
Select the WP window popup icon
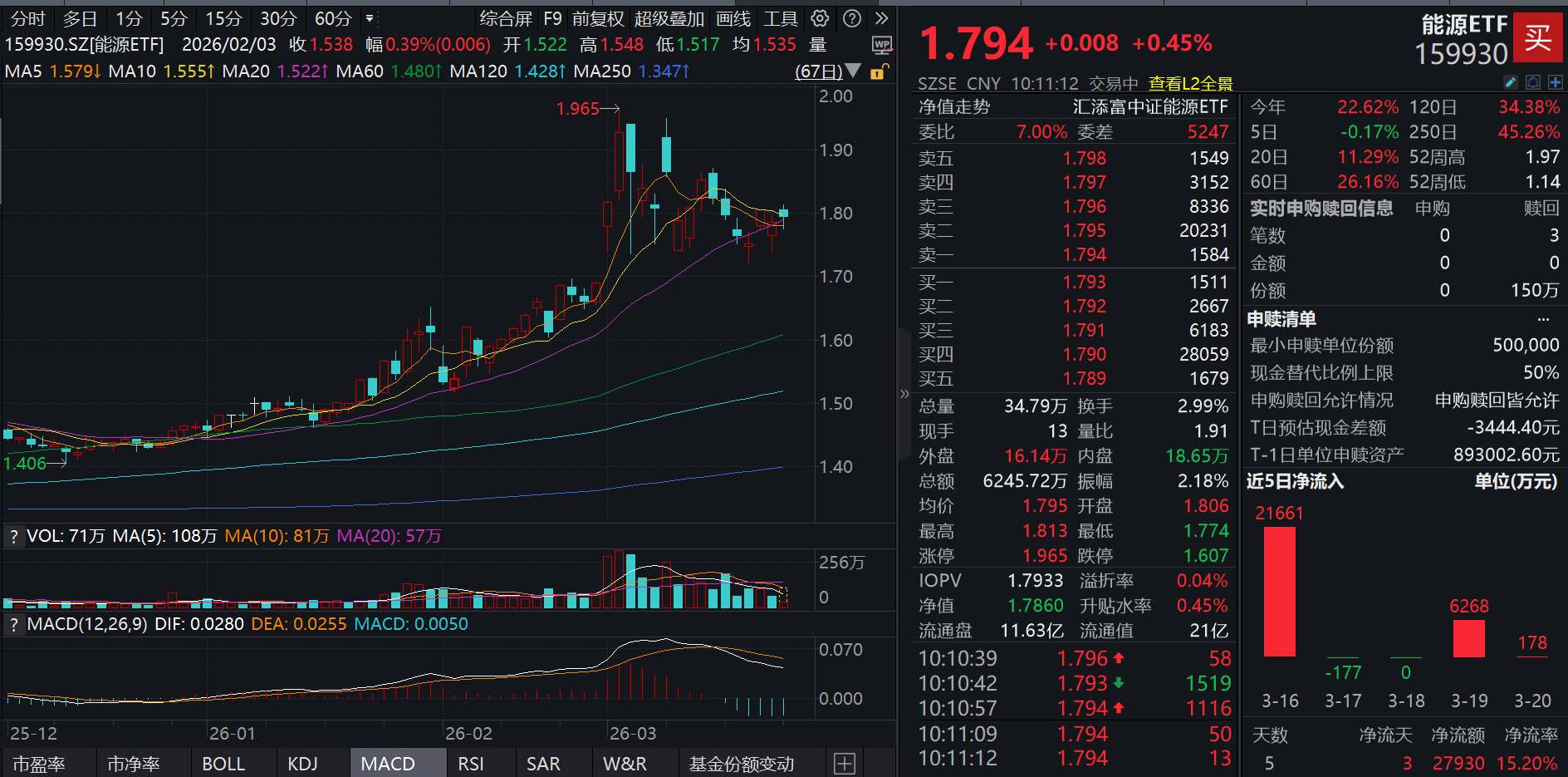pyautogui.click(x=882, y=43)
